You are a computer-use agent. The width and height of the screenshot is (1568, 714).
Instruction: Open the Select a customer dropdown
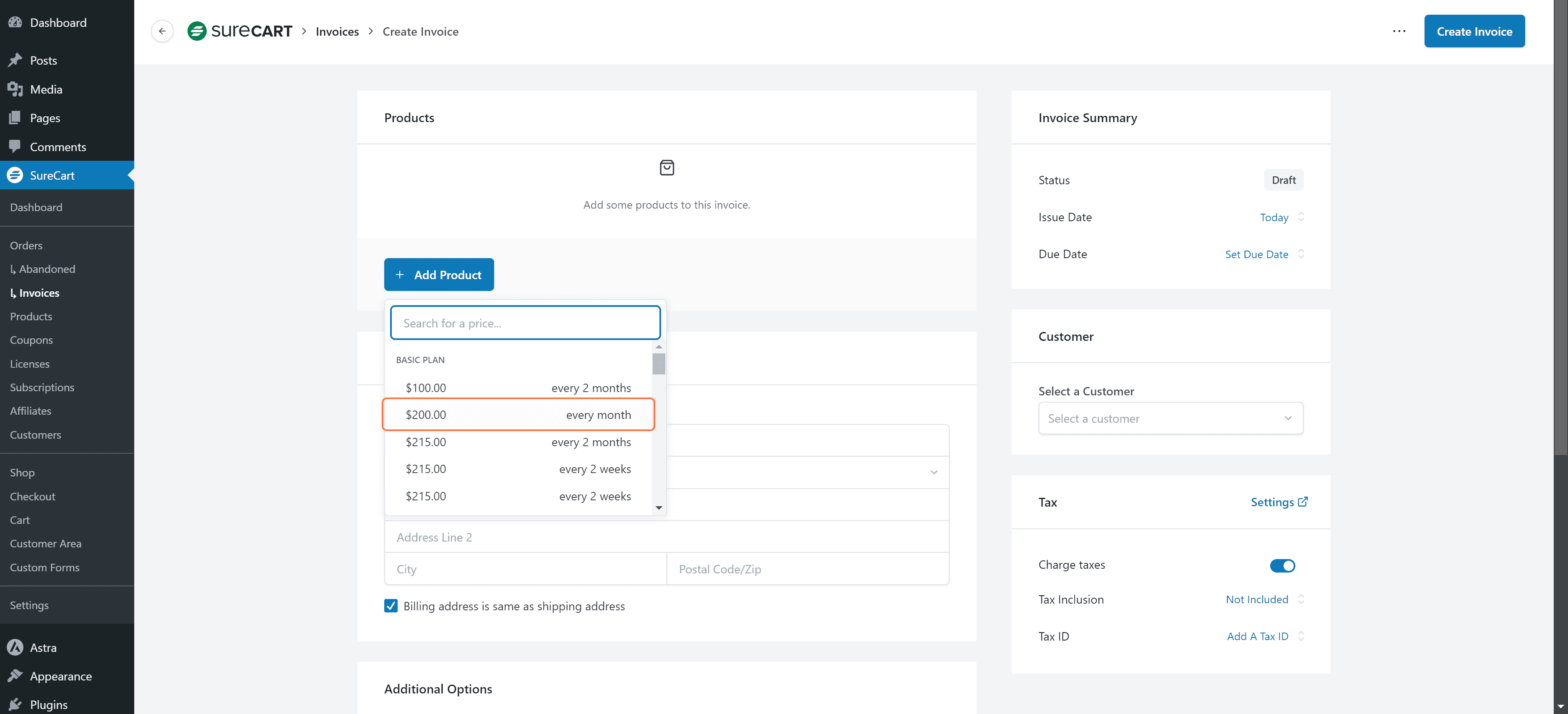pos(1170,418)
